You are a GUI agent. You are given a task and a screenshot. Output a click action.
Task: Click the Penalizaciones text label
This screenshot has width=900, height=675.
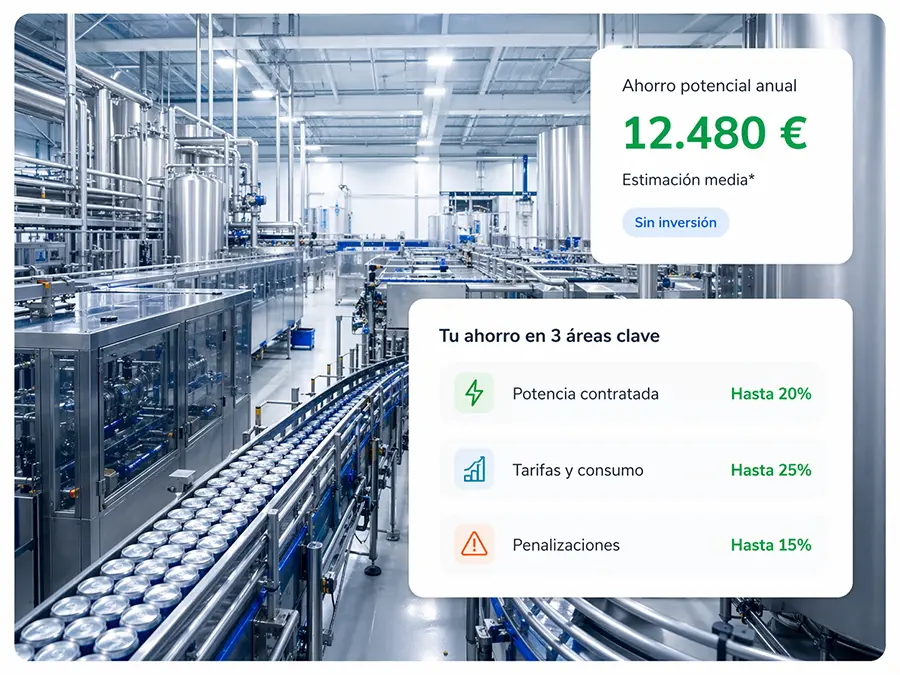[x=566, y=545]
